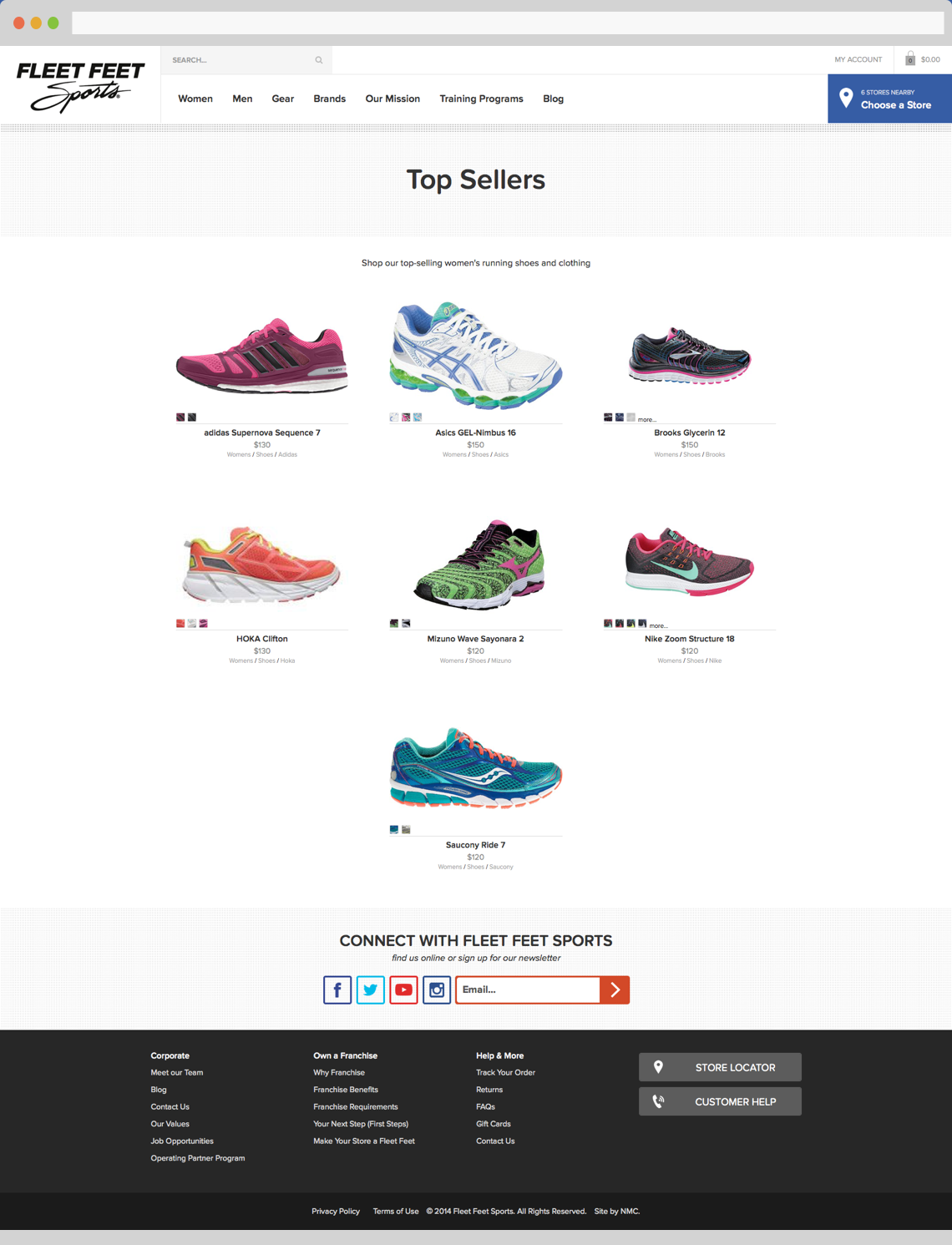Click the Customer Help button
The height and width of the screenshot is (1245, 952).
click(x=720, y=1101)
